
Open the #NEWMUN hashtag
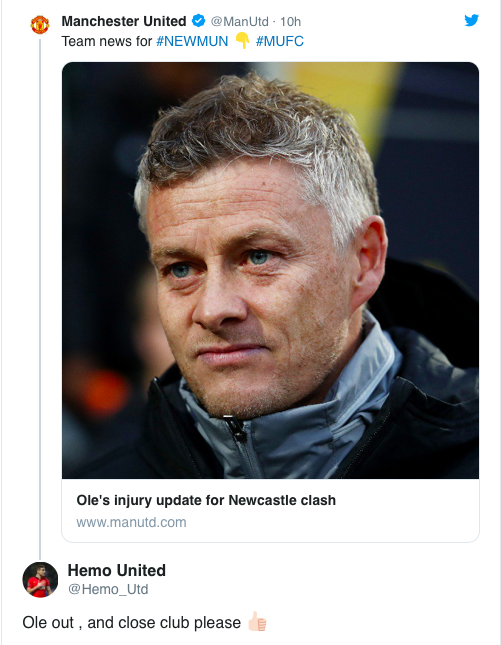click(x=192, y=41)
